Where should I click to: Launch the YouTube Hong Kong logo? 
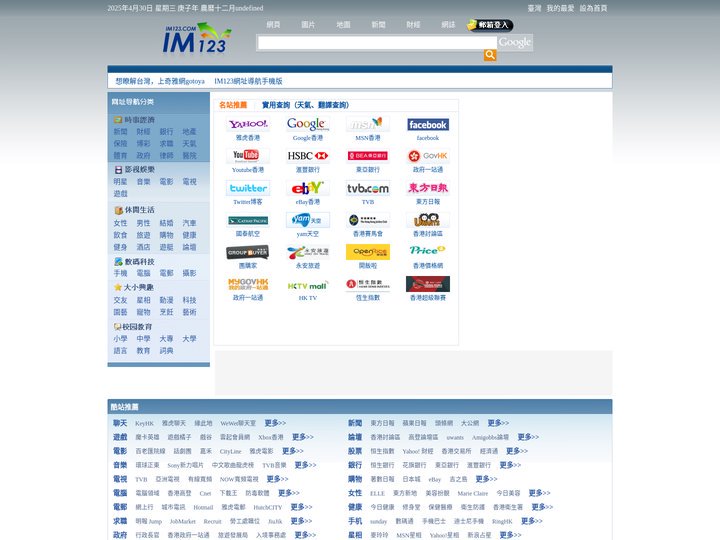[x=248, y=156]
